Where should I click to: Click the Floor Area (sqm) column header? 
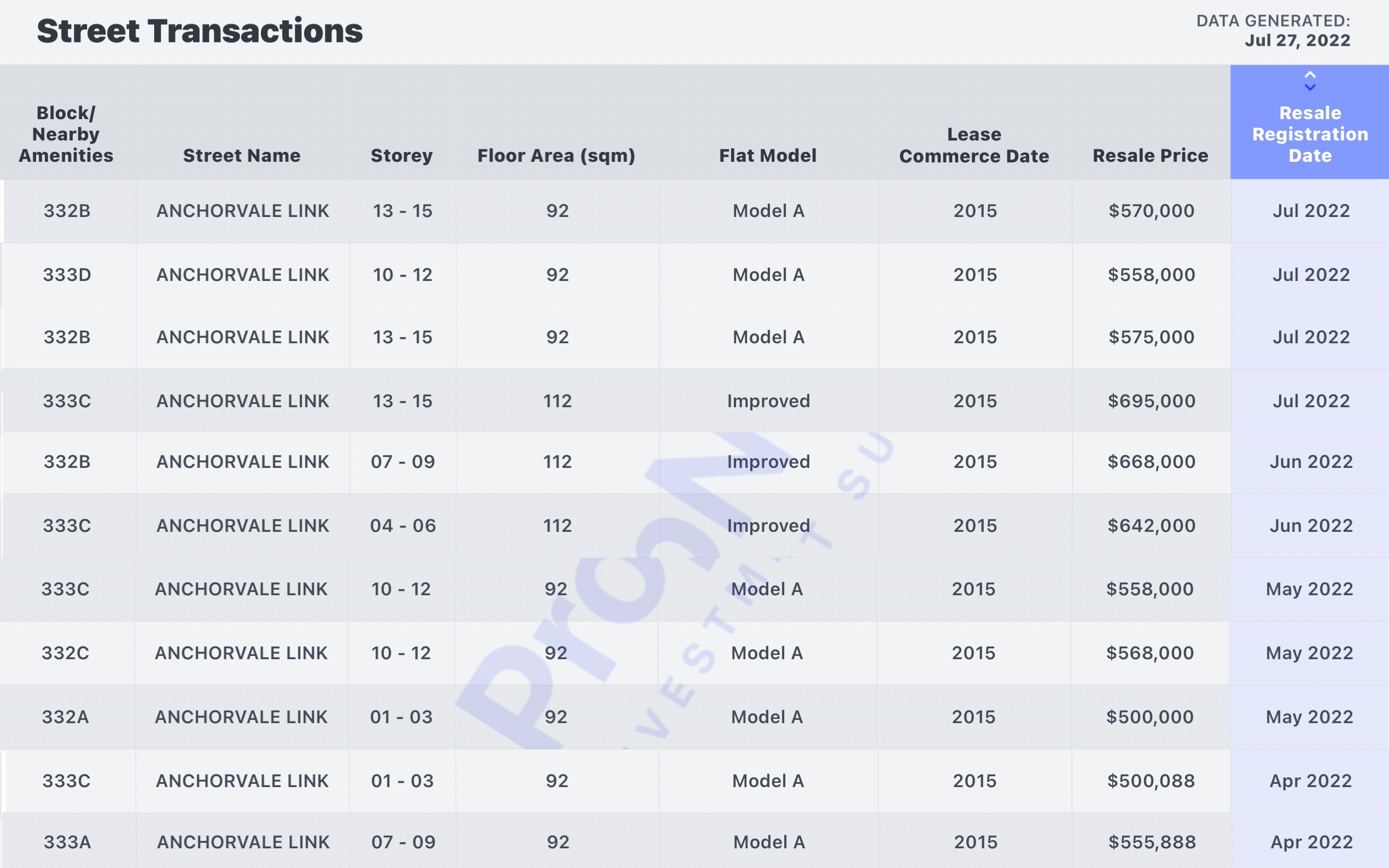click(x=556, y=156)
